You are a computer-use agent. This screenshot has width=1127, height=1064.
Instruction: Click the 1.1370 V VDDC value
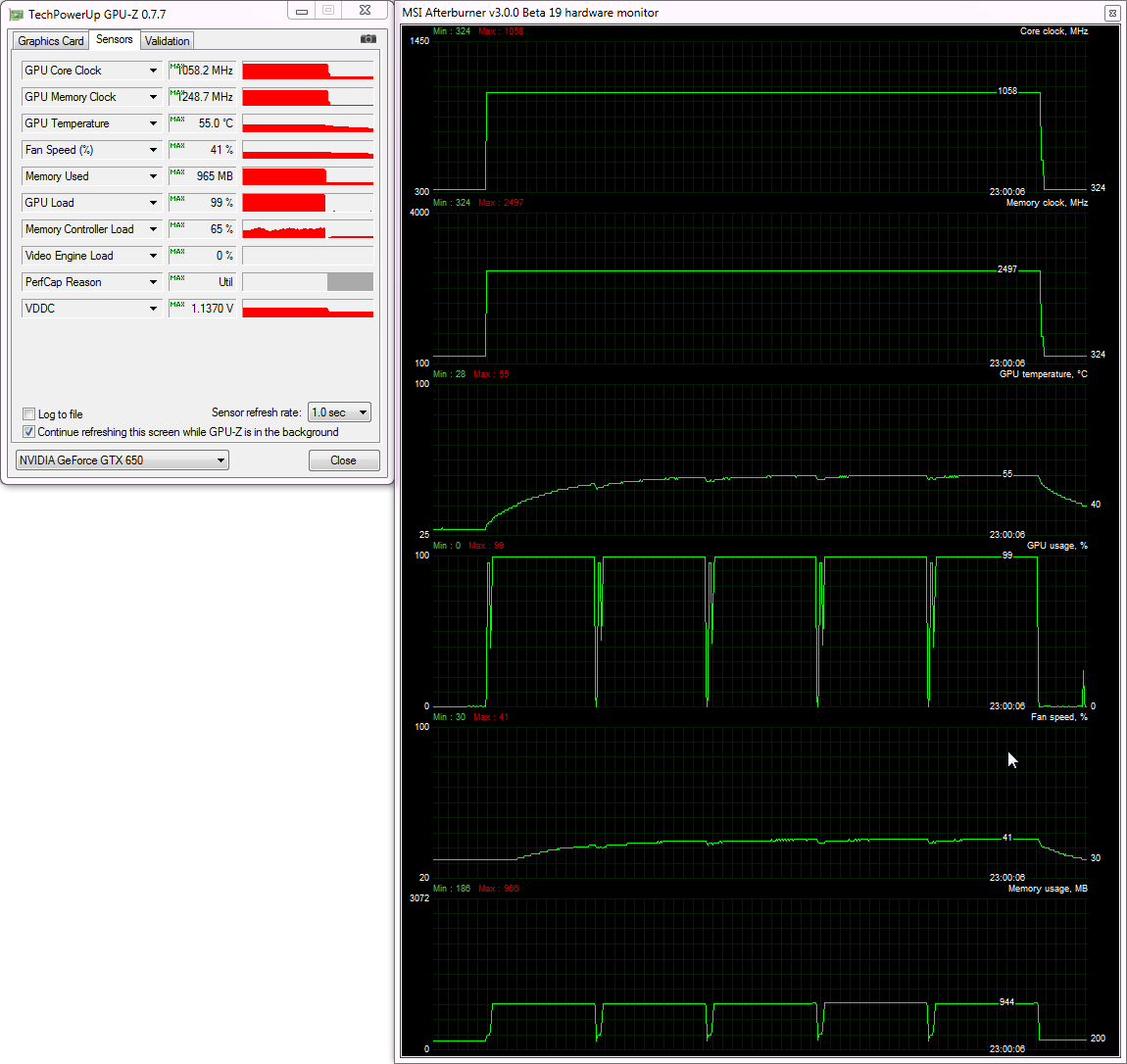[x=203, y=309]
